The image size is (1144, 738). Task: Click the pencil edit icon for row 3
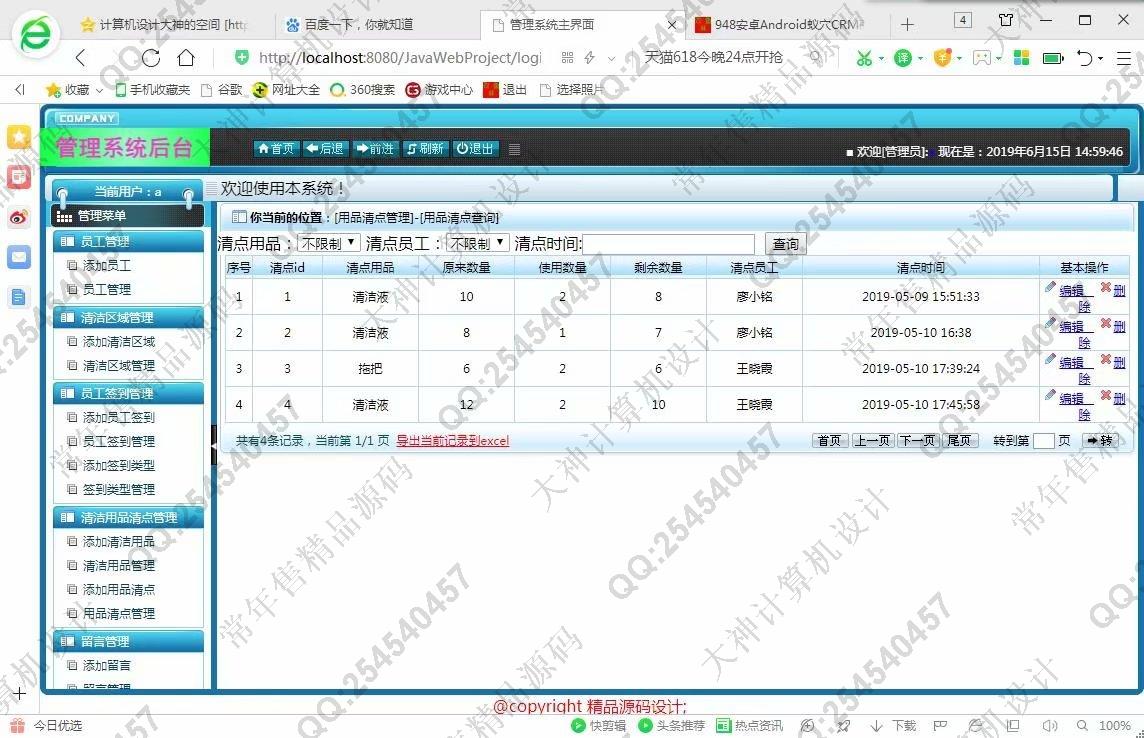[x=1050, y=359]
